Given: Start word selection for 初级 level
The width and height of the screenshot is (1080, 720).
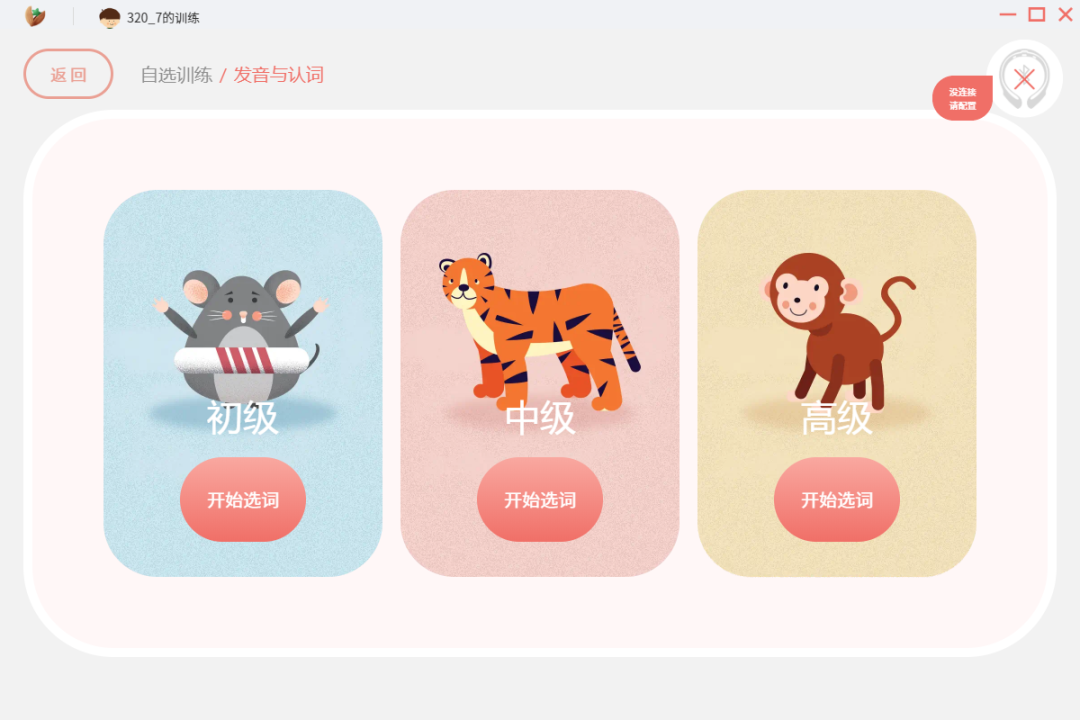Looking at the screenshot, I should [x=242, y=500].
